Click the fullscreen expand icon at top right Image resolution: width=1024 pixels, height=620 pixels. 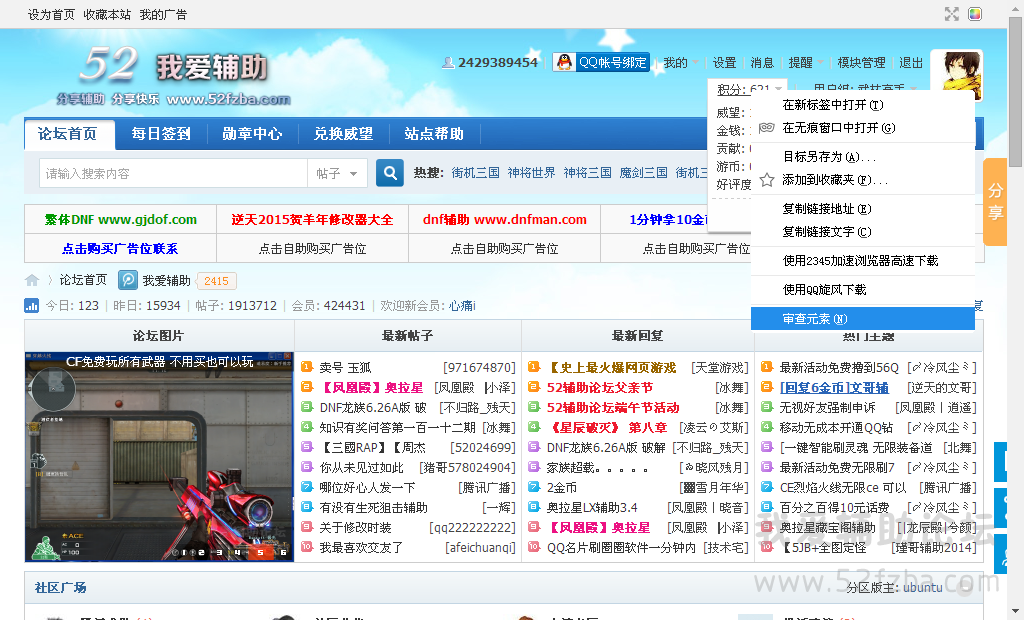(951, 14)
